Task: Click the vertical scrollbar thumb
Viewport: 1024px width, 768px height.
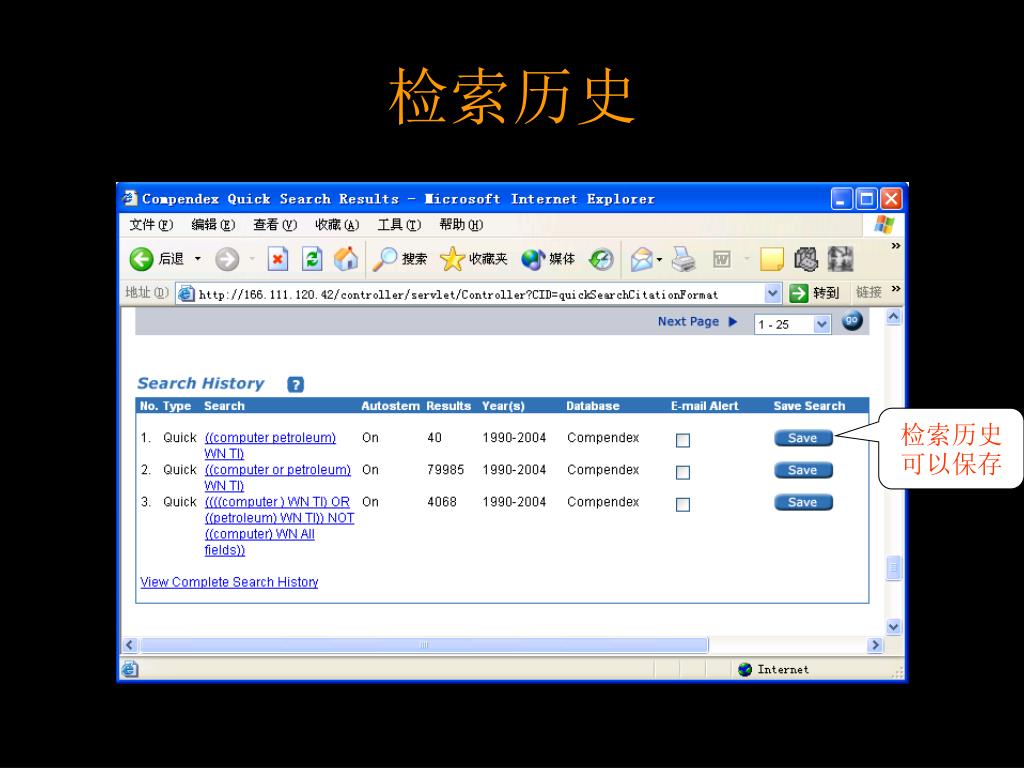Action: pyautogui.click(x=893, y=568)
